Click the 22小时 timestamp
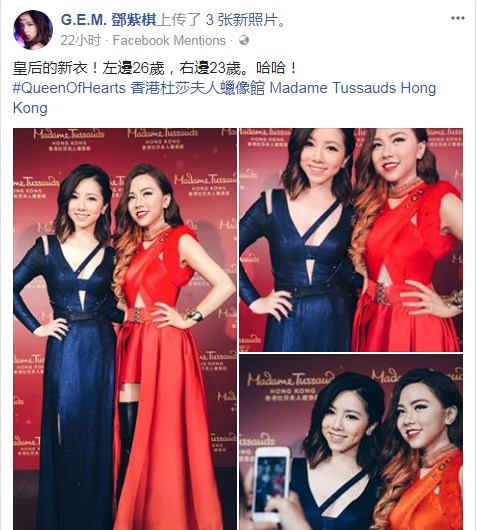Screen dimensions: 477x530 tap(81, 40)
